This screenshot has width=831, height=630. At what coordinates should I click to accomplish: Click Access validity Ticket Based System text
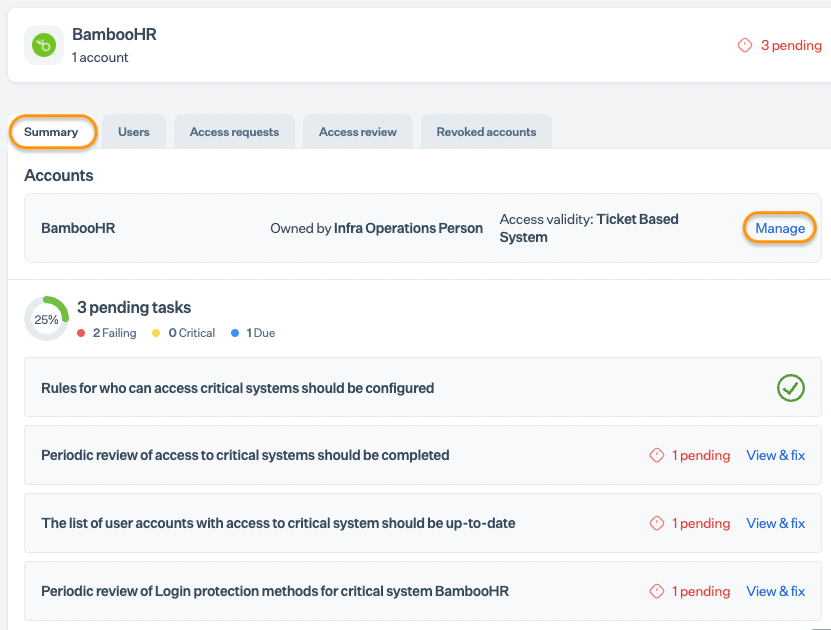tap(589, 228)
